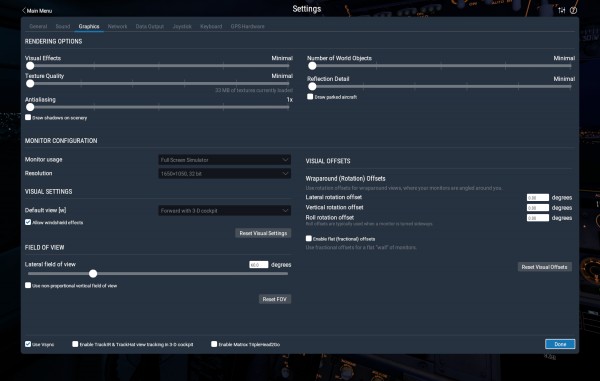
Task: Switch to the General tab
Action: click(38, 26)
